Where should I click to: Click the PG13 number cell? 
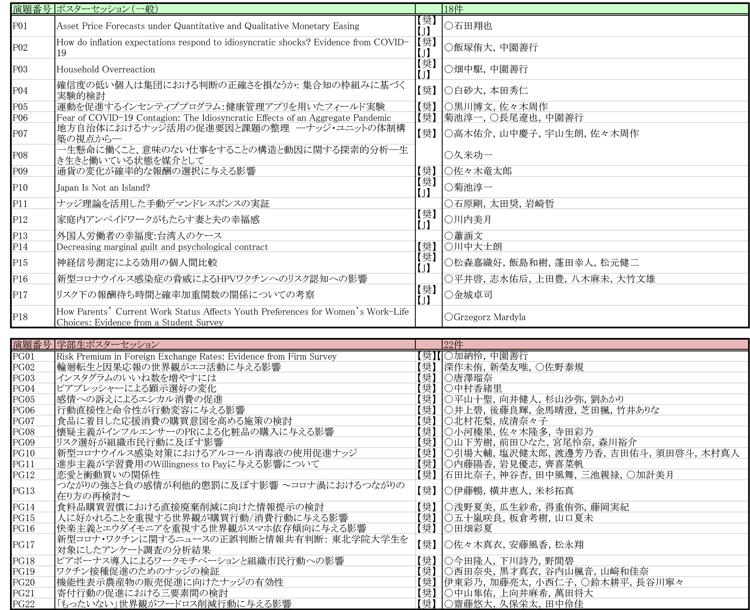(x=33, y=491)
